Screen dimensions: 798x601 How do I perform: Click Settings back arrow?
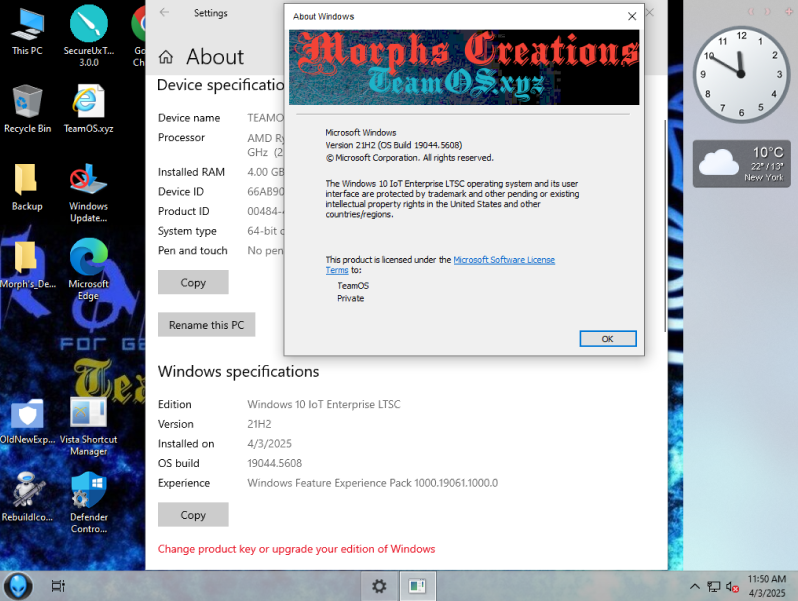tap(164, 12)
